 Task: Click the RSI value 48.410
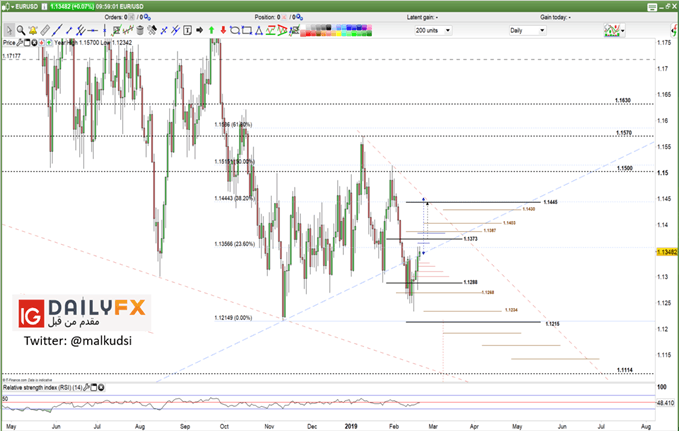(x=666, y=403)
